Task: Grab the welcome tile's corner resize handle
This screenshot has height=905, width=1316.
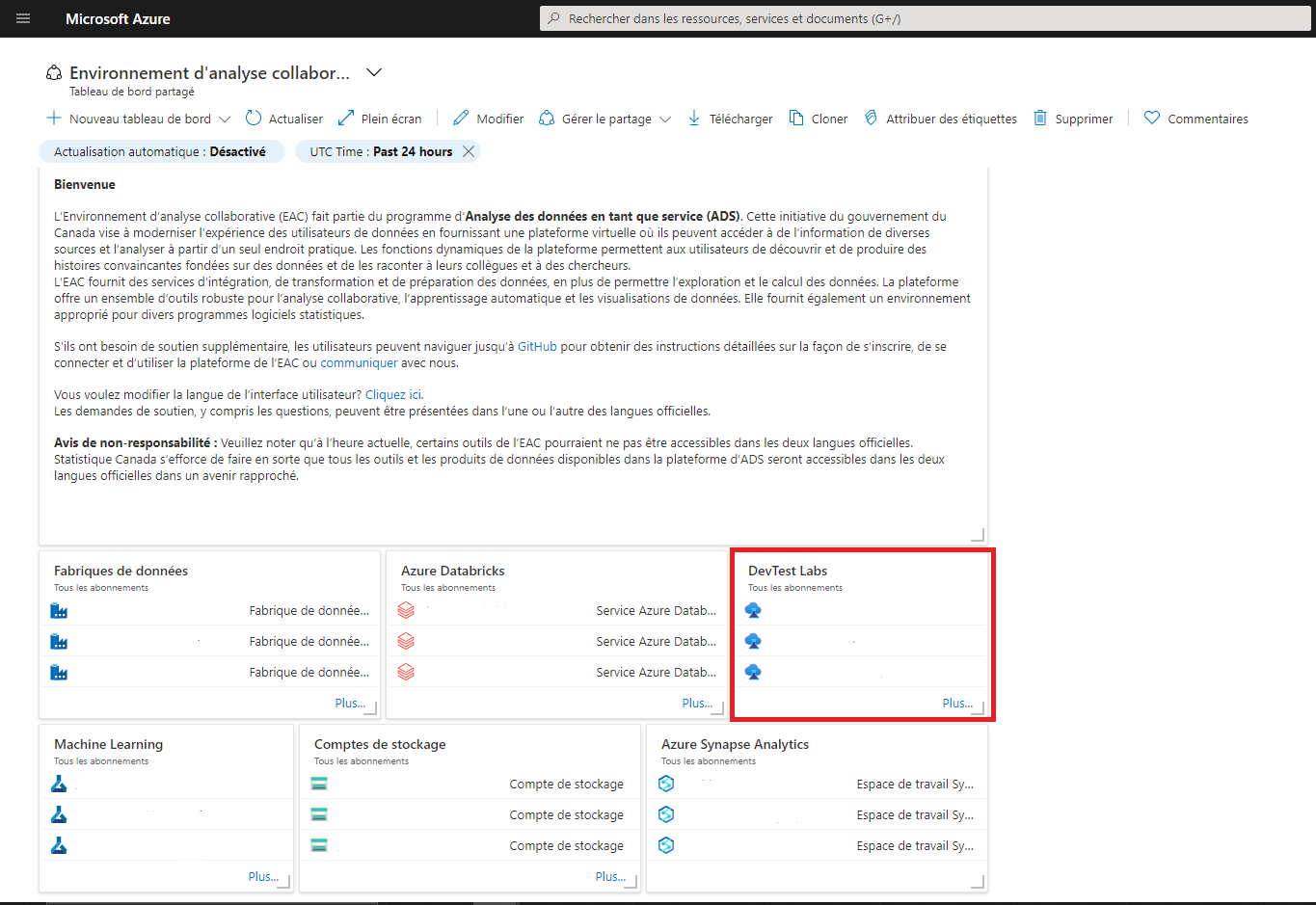Action: 978,535
